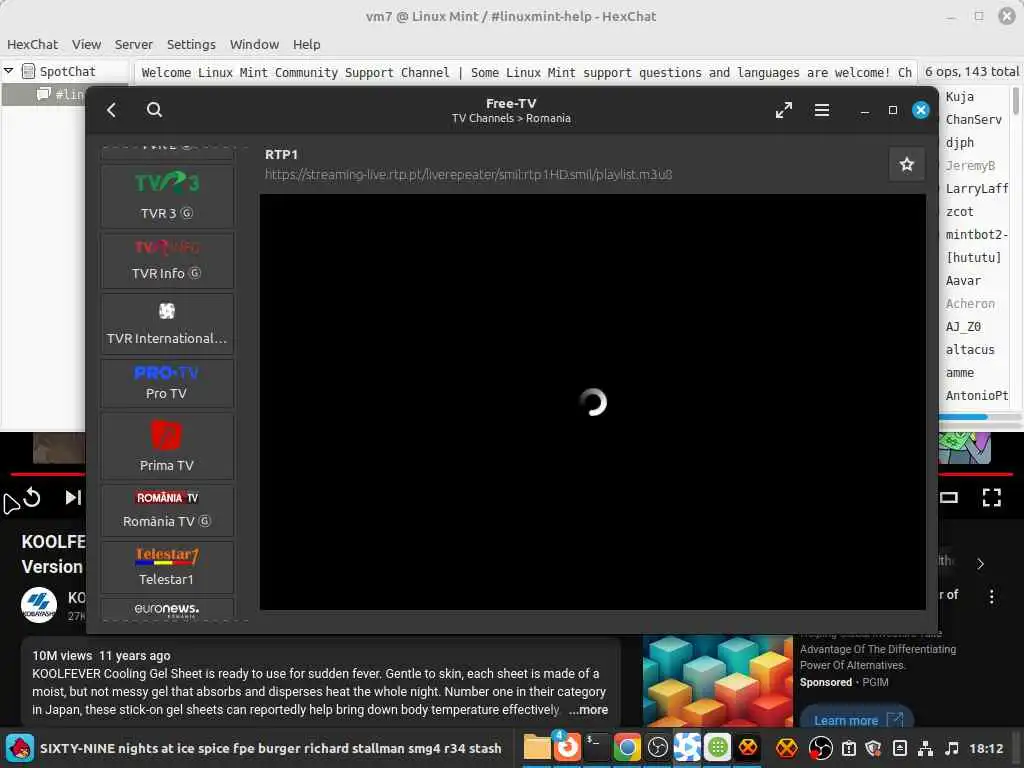The height and width of the screenshot is (768, 1024).
Task: Go back in Free-TV navigation
Action: click(111, 110)
